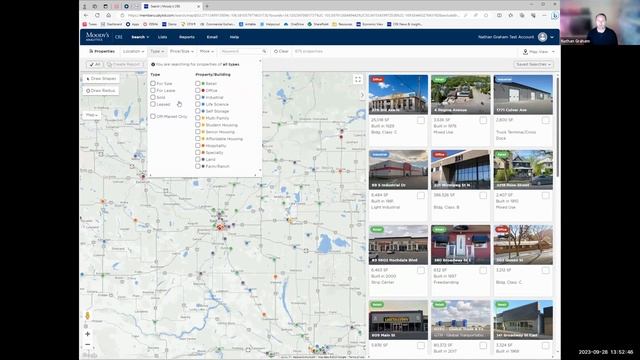Zoom out on the map with the minus button
This screenshot has width=640, height=360.
[x=87, y=344]
